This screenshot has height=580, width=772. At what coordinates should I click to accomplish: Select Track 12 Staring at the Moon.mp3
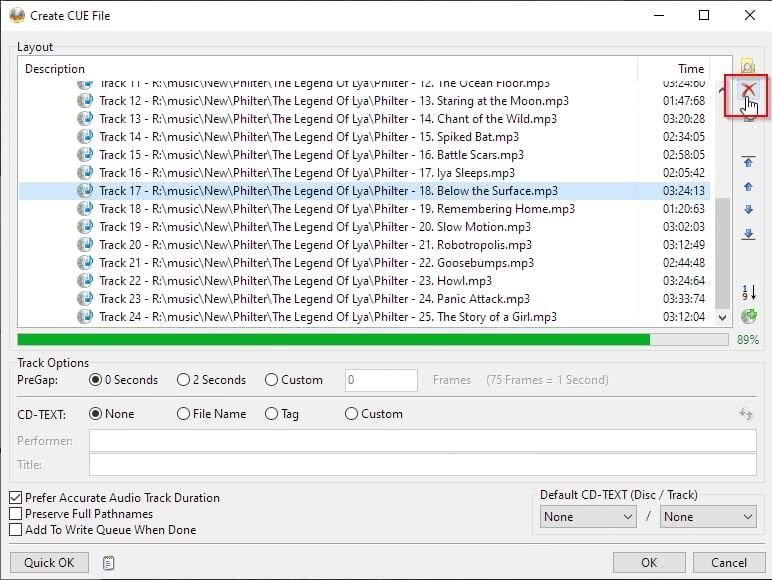coord(364,100)
